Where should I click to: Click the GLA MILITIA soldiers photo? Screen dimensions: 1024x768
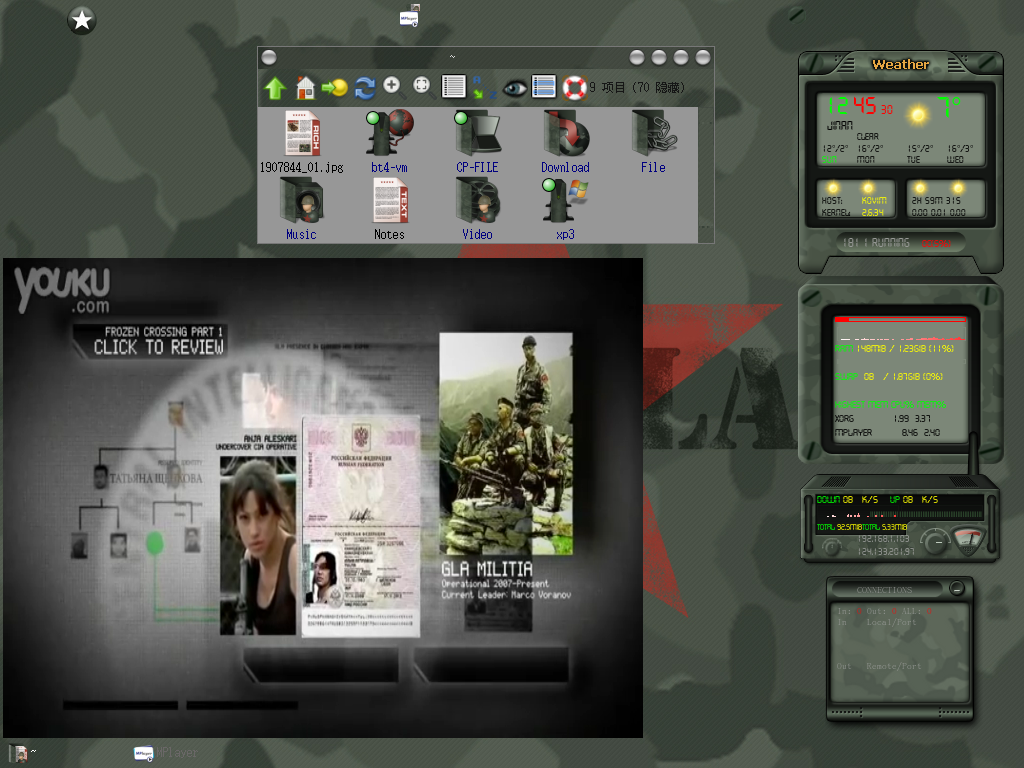click(x=506, y=444)
